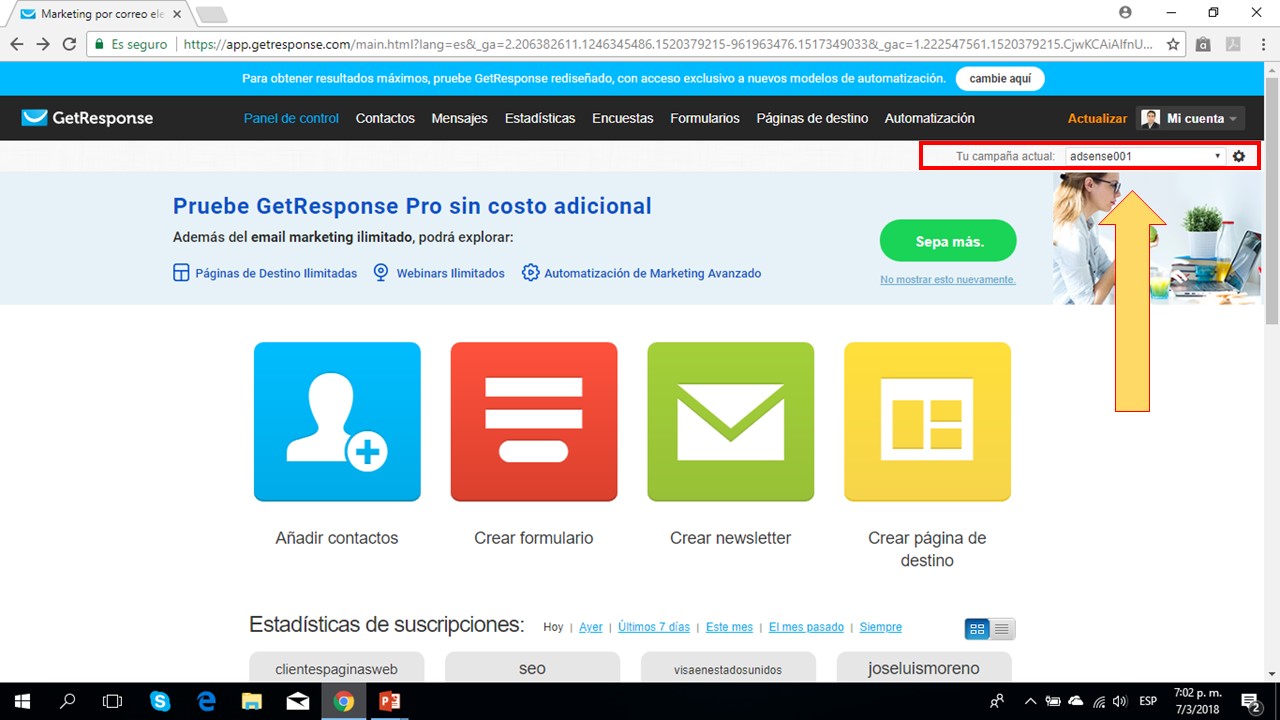Close the Marketing por correo tab
This screenshot has width=1280, height=720.
coord(176,14)
